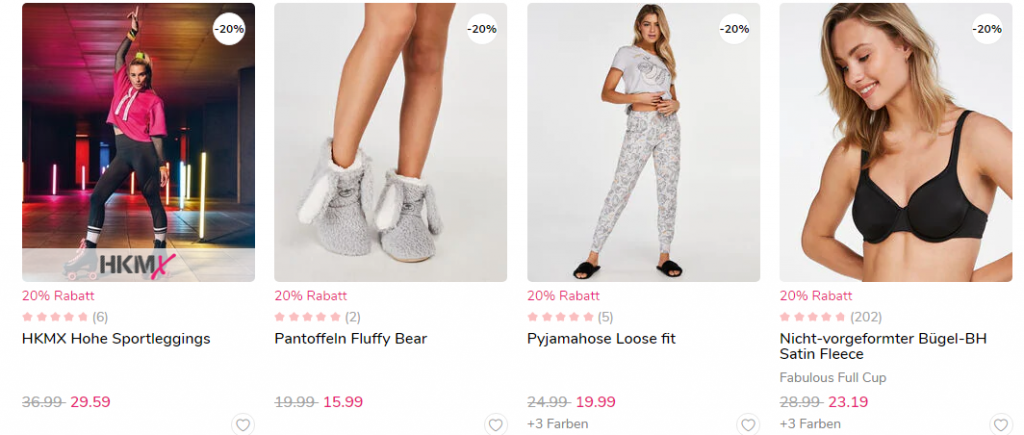Open the Fluffy Bear slippers product photo

(391, 142)
